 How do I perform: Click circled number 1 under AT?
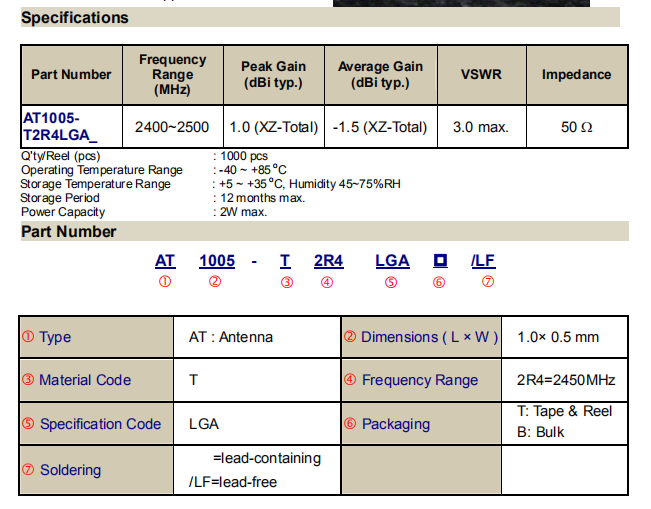click(165, 282)
